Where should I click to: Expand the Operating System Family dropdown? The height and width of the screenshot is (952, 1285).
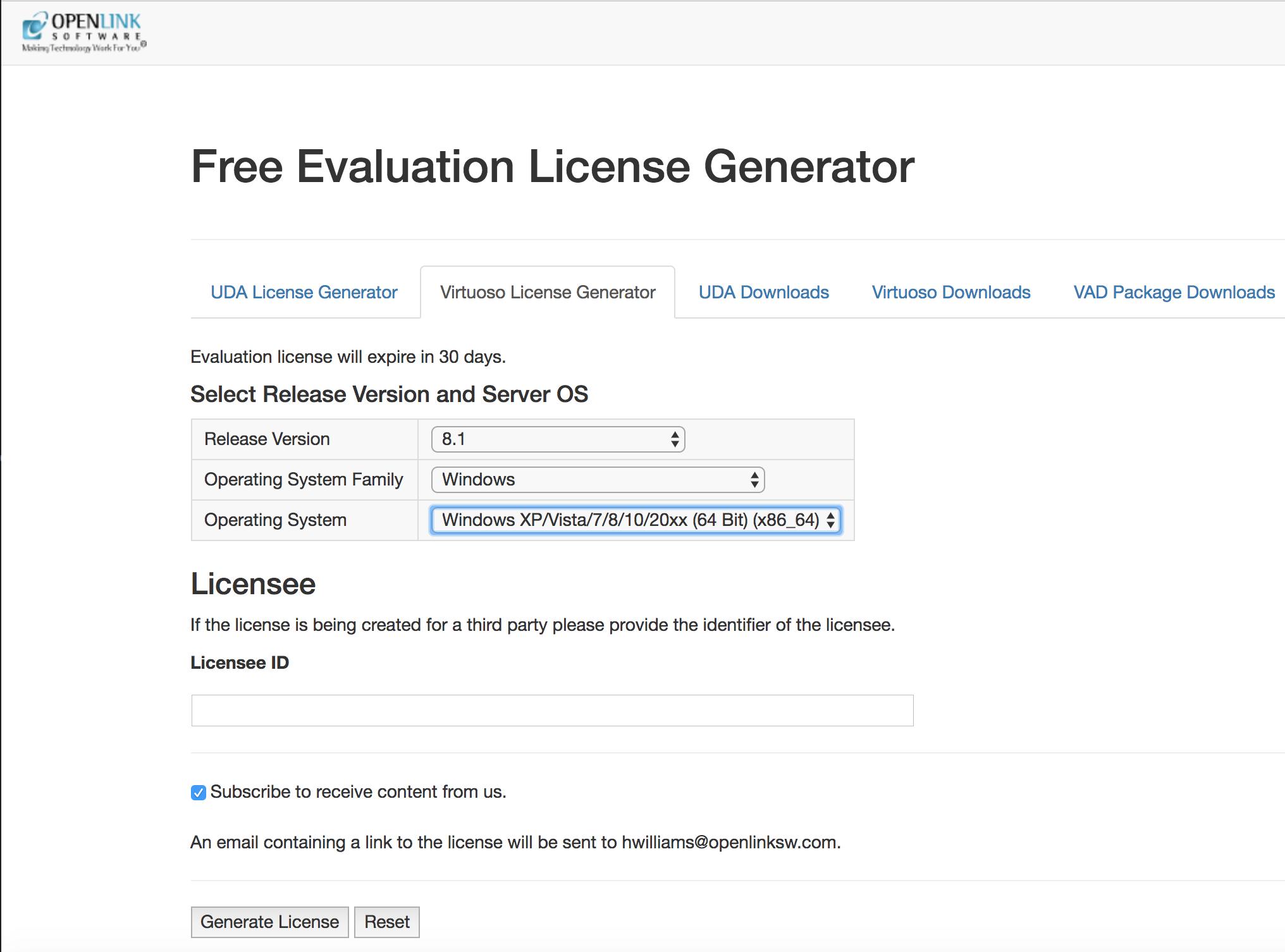tap(598, 480)
